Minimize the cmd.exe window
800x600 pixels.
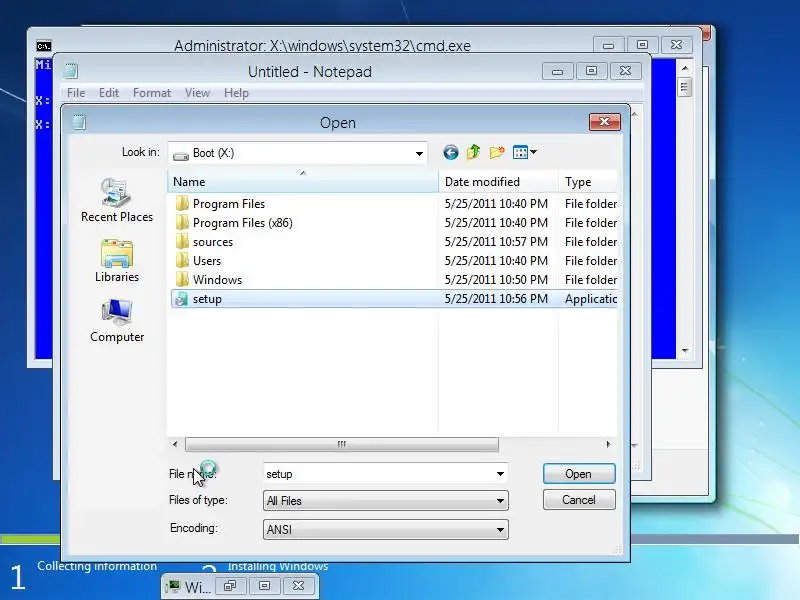pos(608,45)
